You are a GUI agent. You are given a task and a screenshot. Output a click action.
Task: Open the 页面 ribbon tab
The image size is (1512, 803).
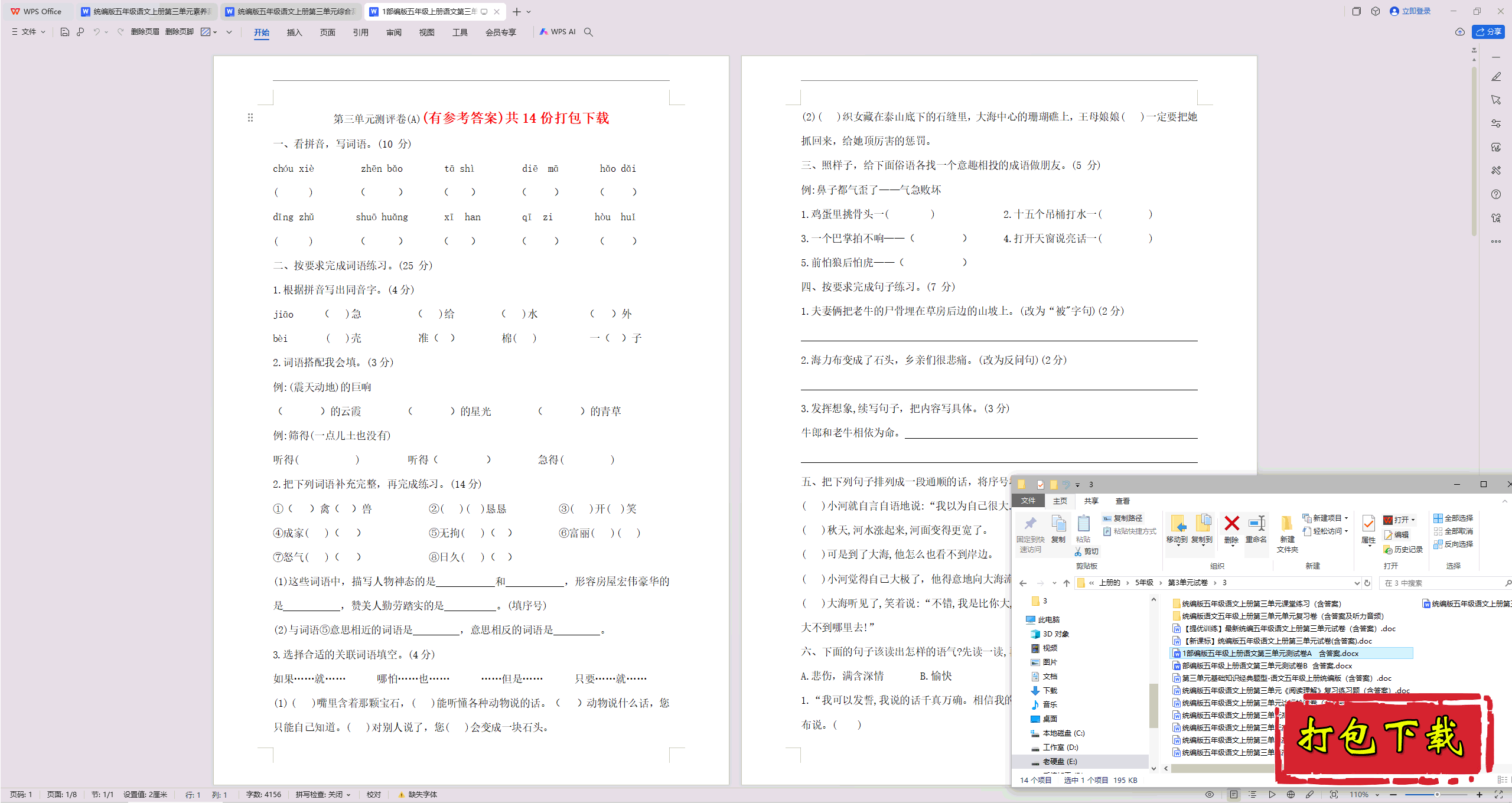[x=327, y=32]
